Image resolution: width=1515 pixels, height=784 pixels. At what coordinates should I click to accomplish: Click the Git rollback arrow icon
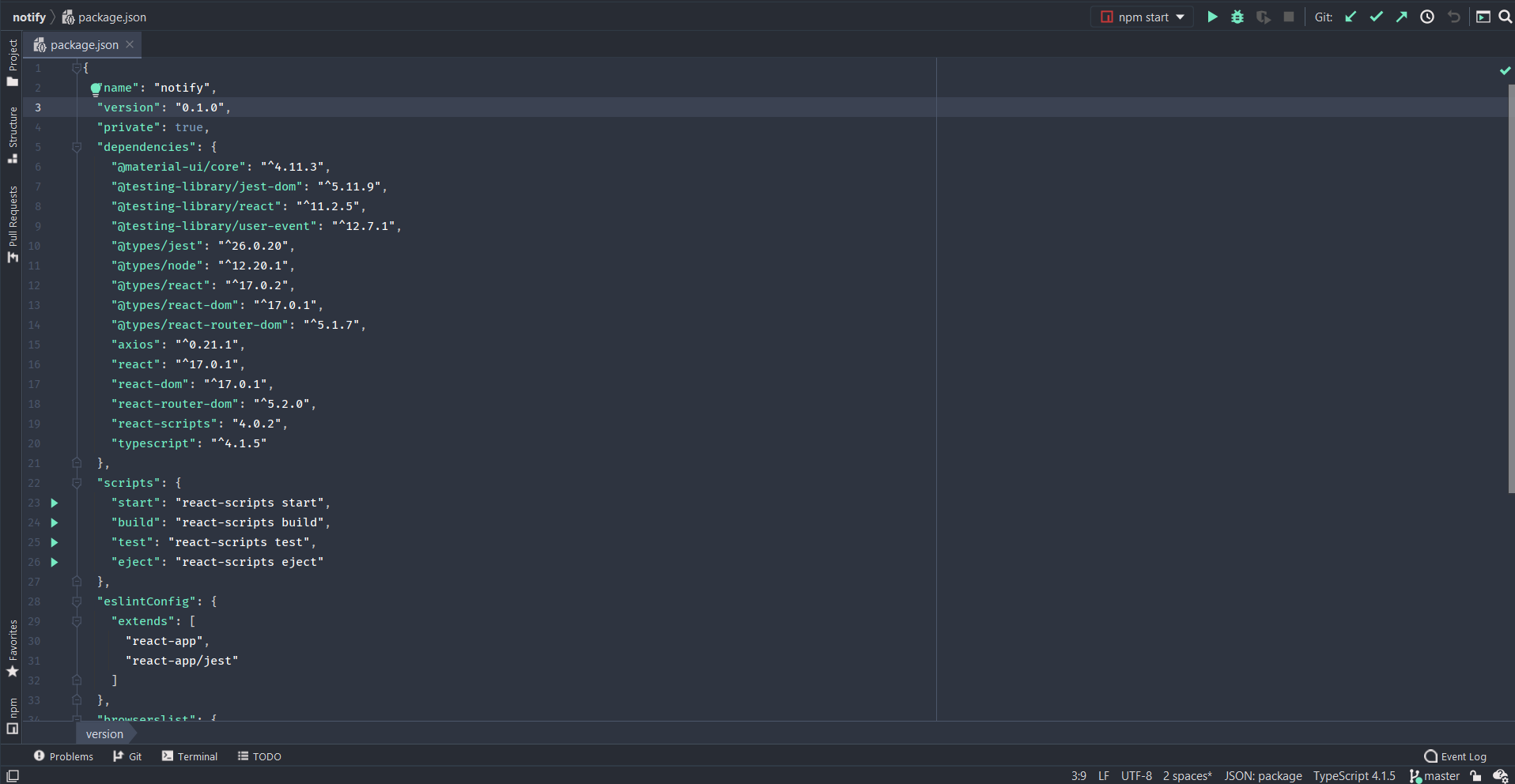(x=1453, y=17)
